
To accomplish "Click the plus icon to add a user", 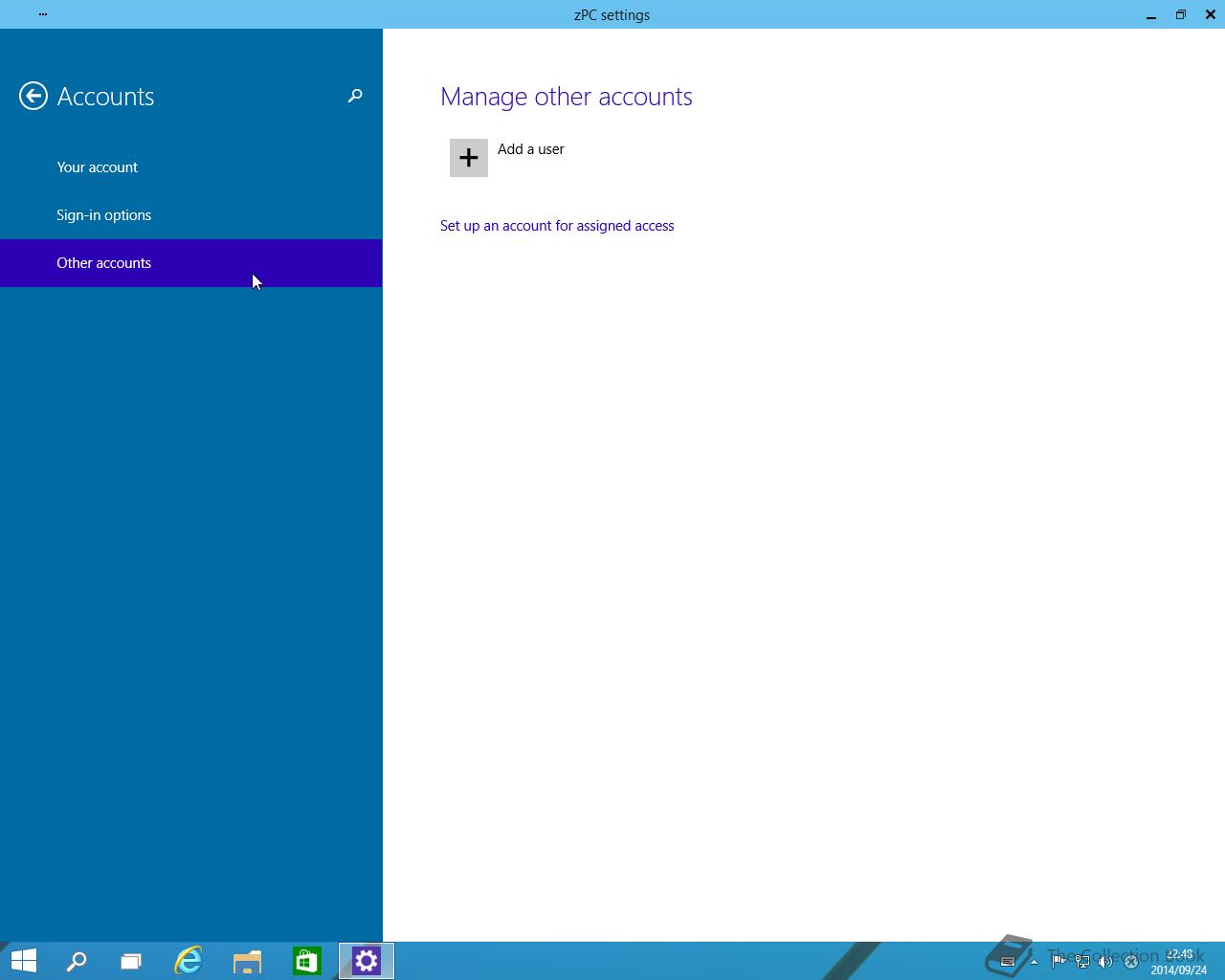I will [469, 158].
